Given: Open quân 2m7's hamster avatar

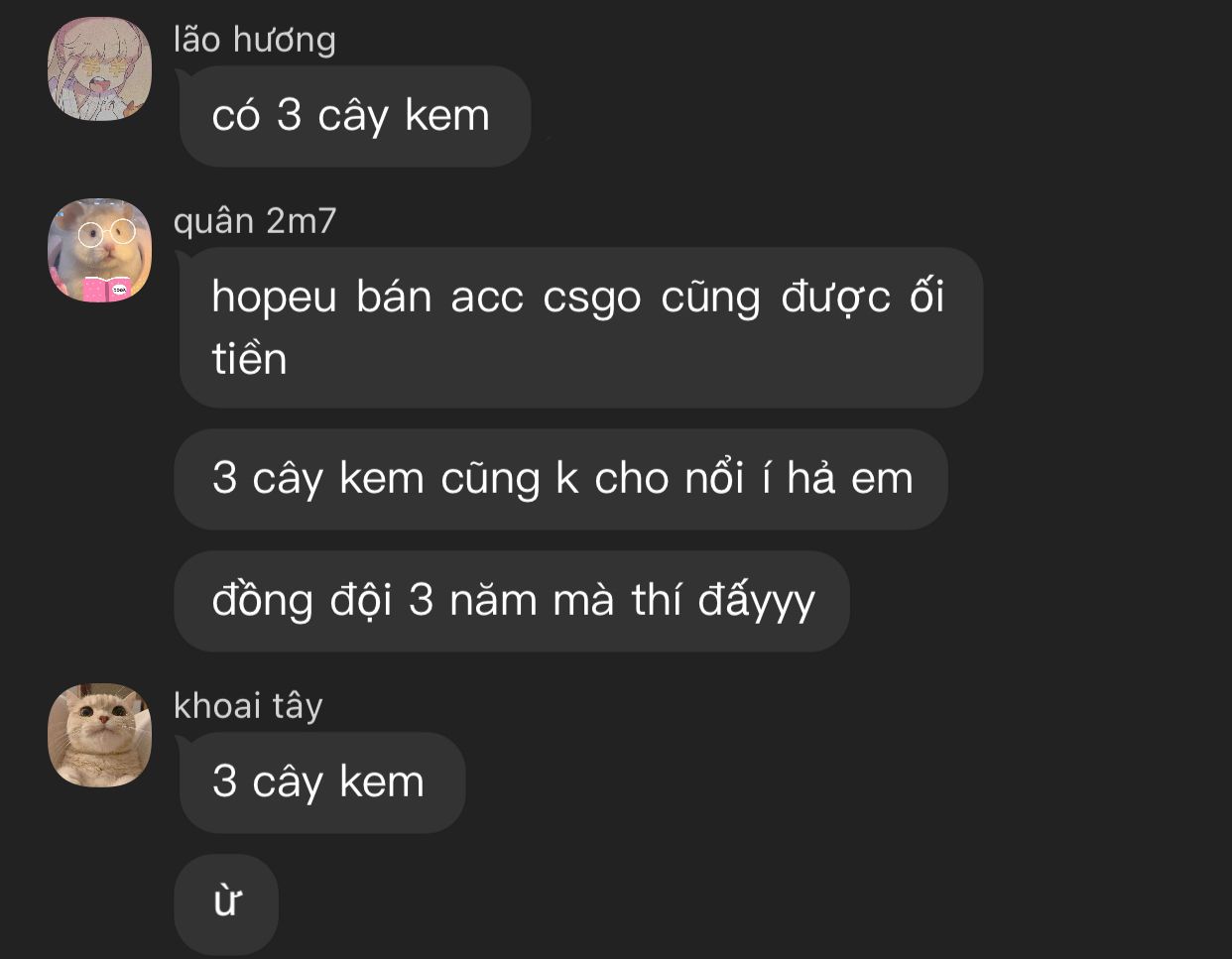Looking at the screenshot, I should point(99,250).
